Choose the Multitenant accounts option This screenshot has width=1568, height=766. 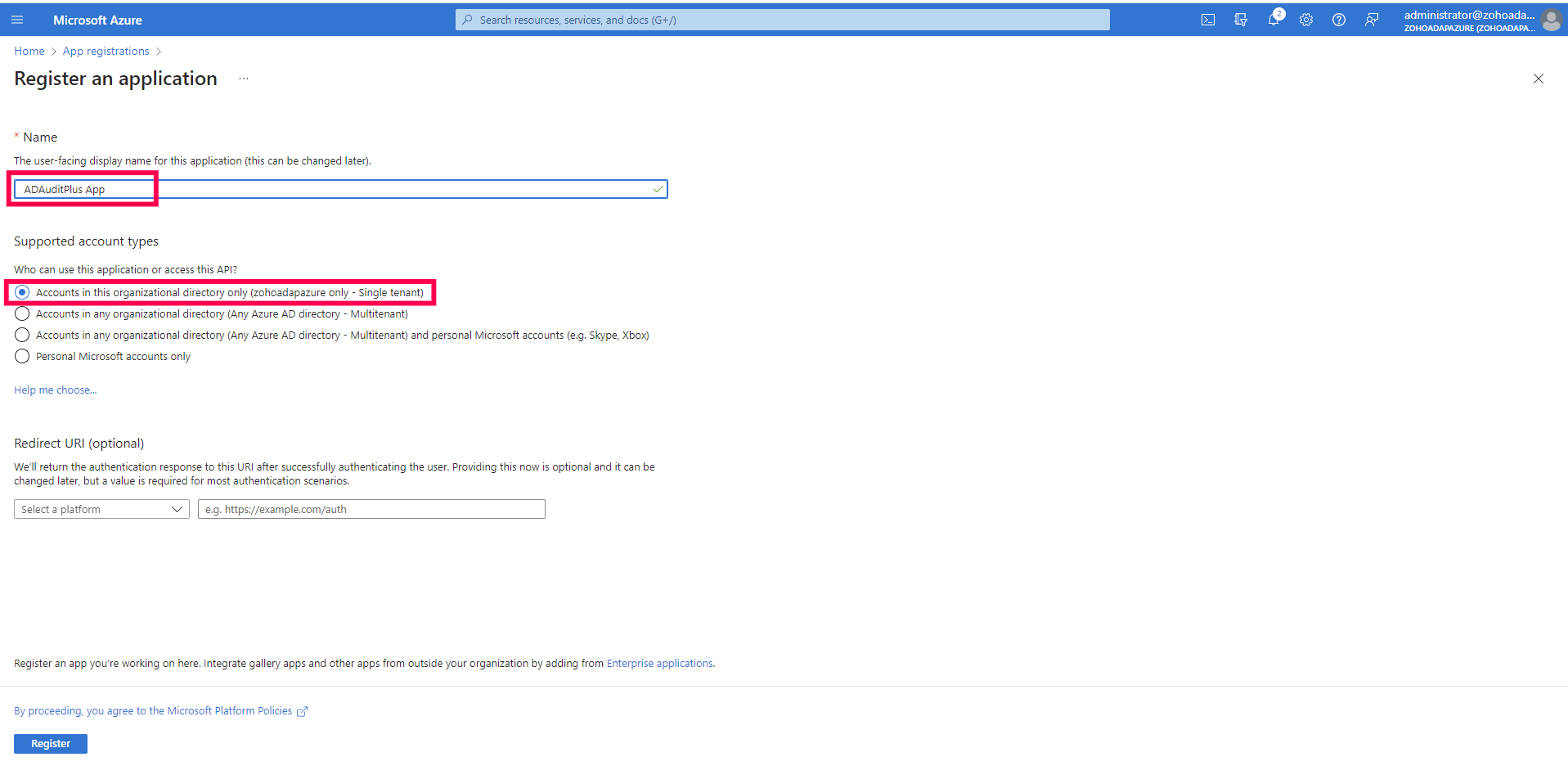coord(21,313)
